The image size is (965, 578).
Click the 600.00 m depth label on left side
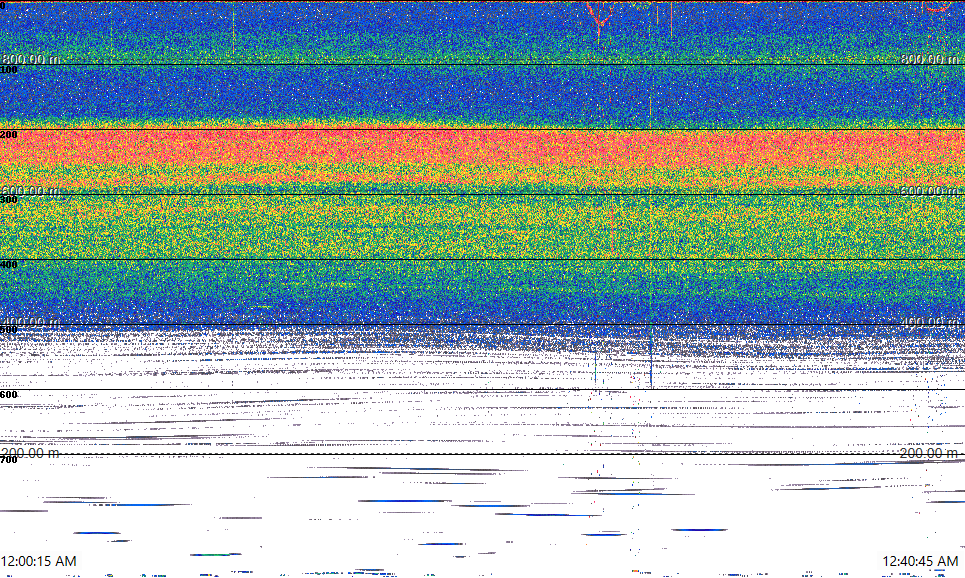31,191
